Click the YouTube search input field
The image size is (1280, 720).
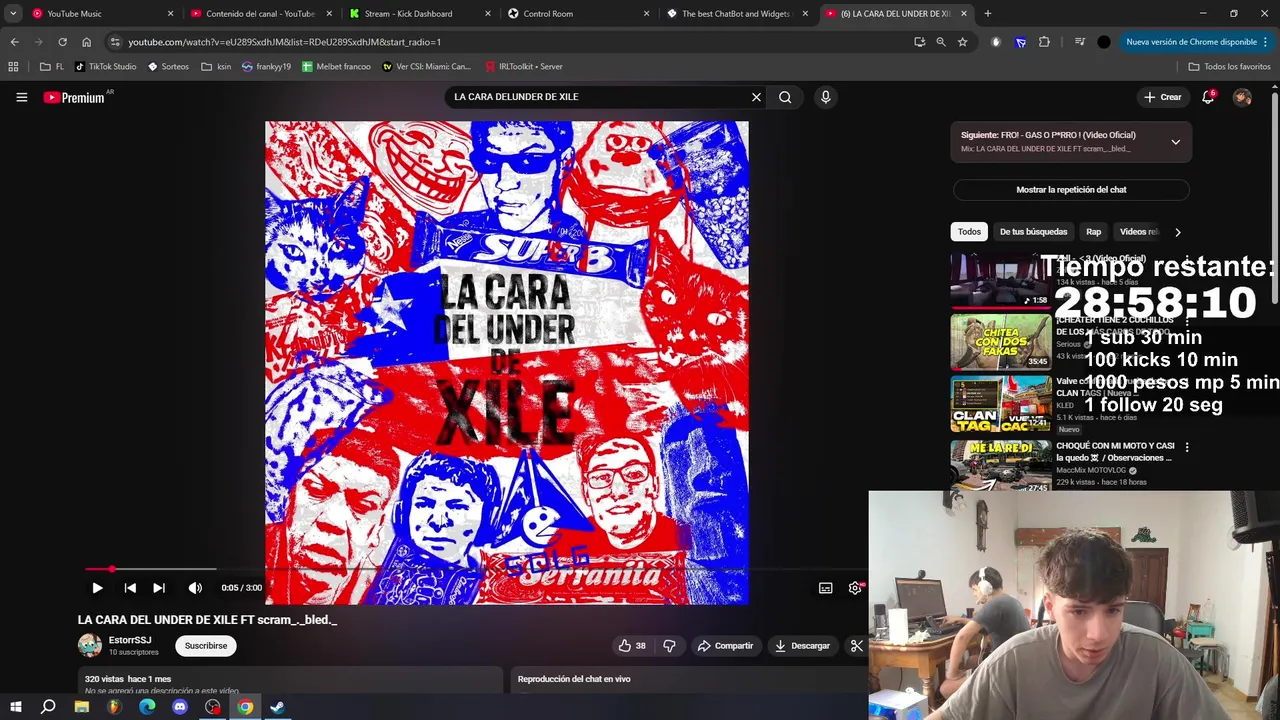(598, 97)
